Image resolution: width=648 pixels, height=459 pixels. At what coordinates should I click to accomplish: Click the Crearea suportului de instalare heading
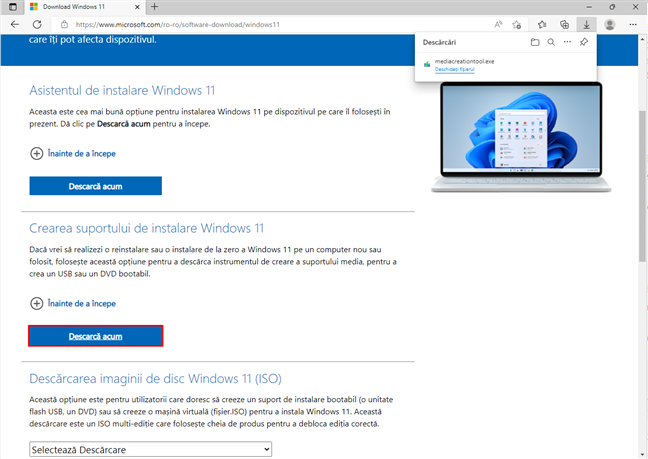click(146, 228)
